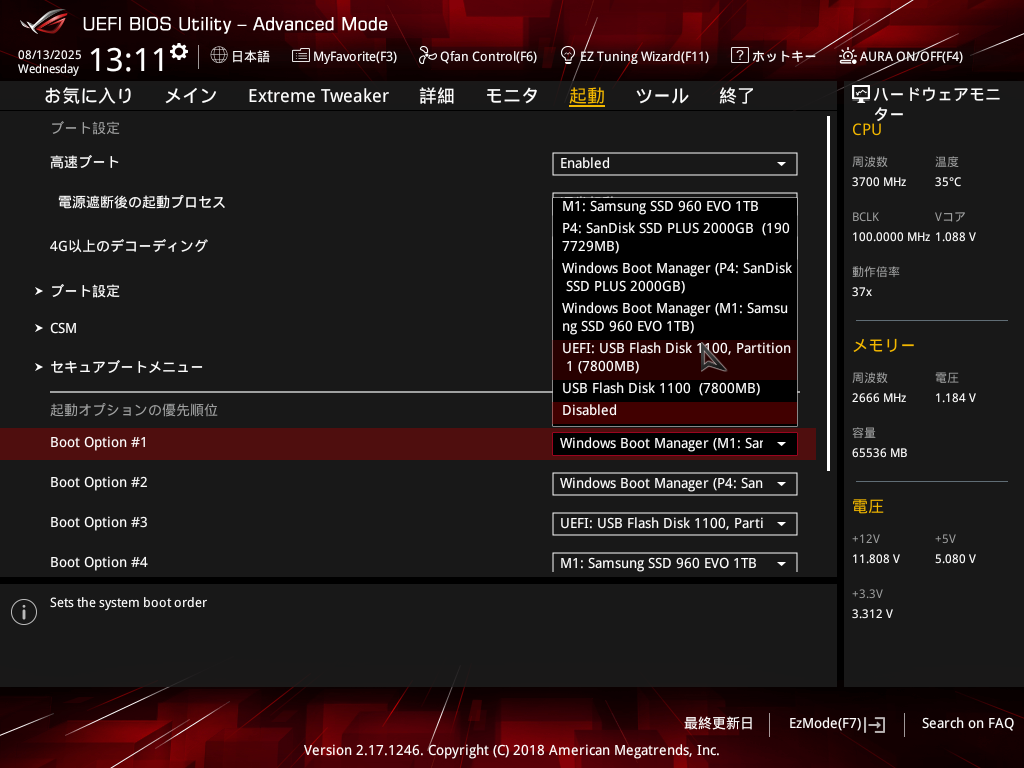Click the 3700 MHz CPU frequency value

[879, 182]
